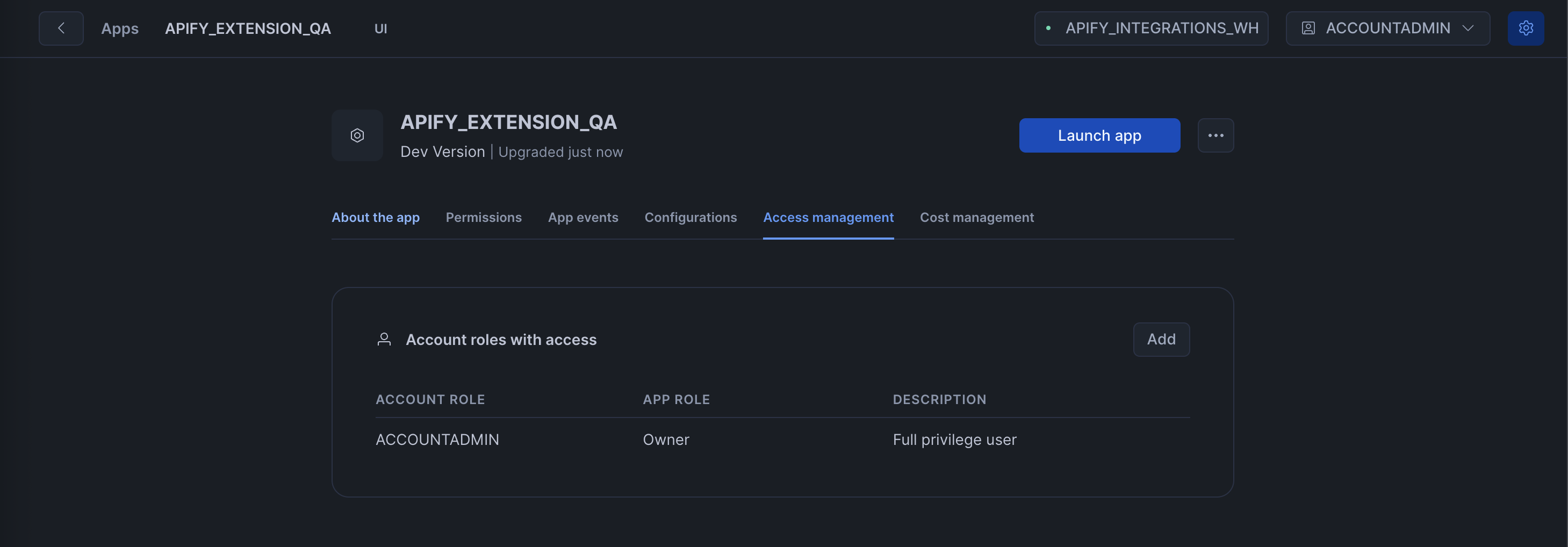Click the green status dot before APIFY_INTEGRATIONS_WH
The width and height of the screenshot is (1568, 547).
pos(1050,28)
